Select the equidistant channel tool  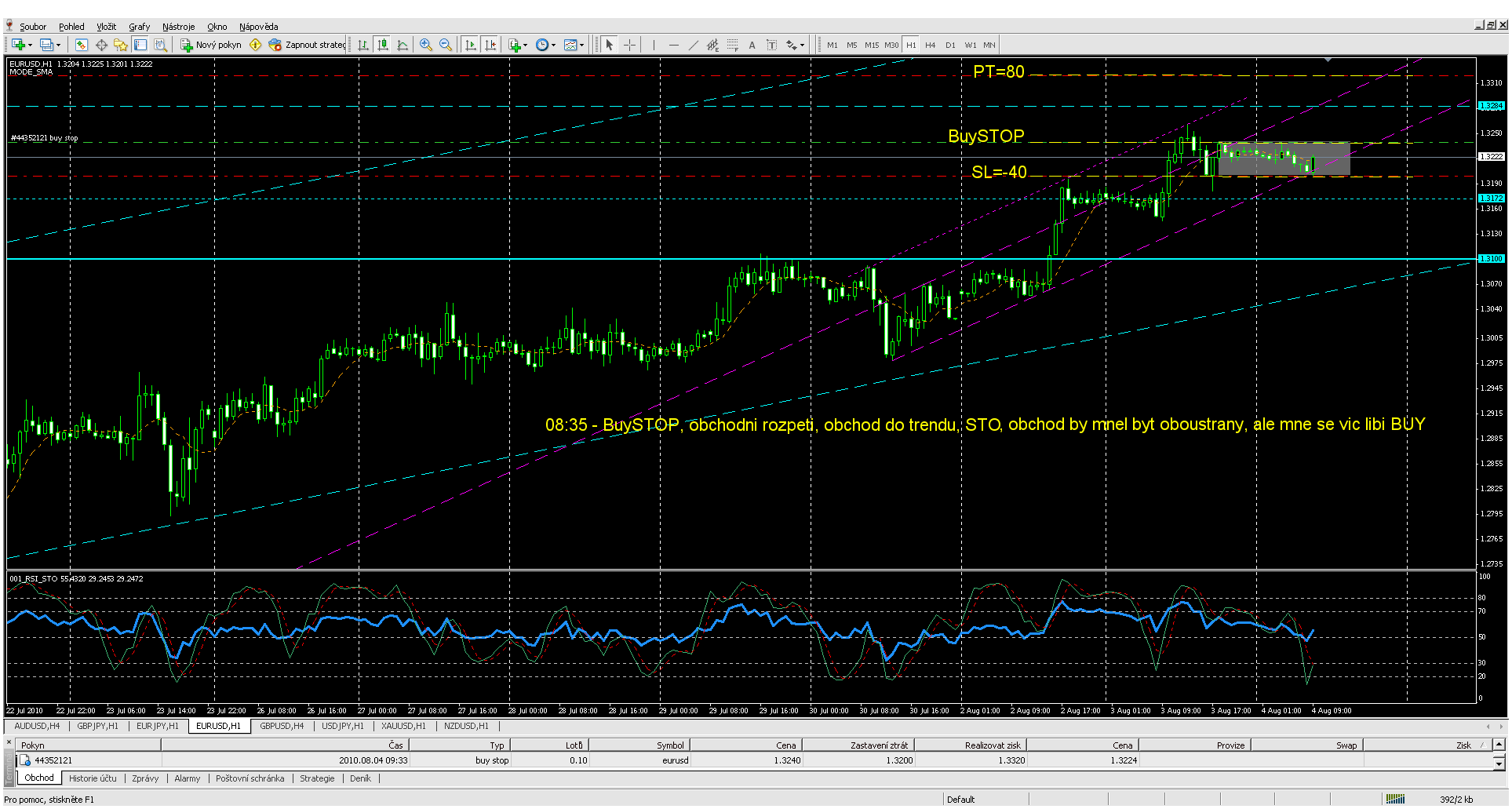(x=712, y=45)
